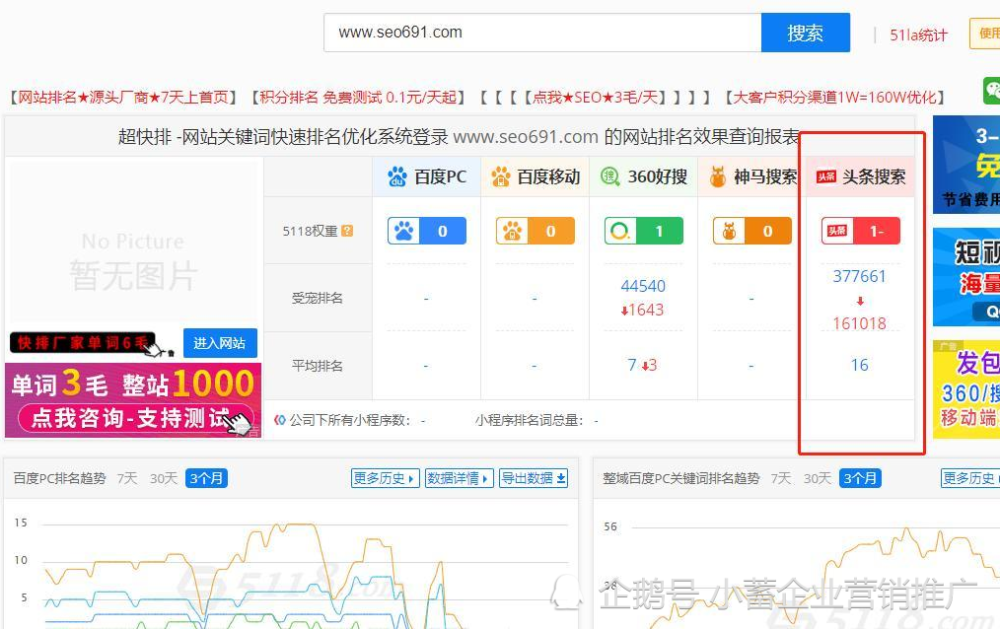1000x629 pixels.
Task: Click the green 360 icon beside 360好搜
Action: tap(610, 177)
